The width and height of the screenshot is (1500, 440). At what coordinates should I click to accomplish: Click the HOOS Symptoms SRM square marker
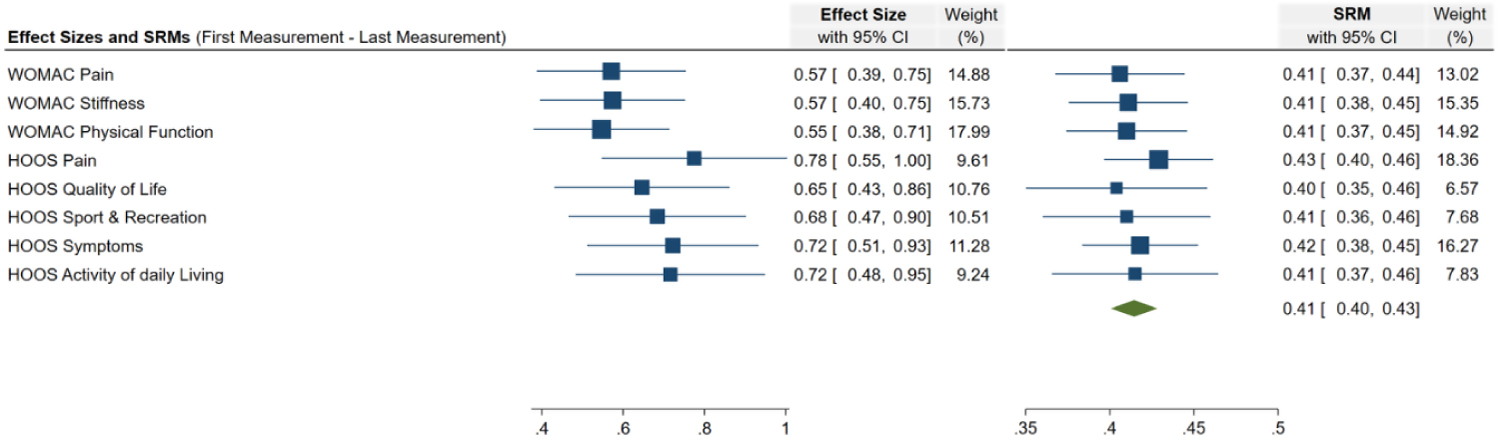click(1140, 246)
